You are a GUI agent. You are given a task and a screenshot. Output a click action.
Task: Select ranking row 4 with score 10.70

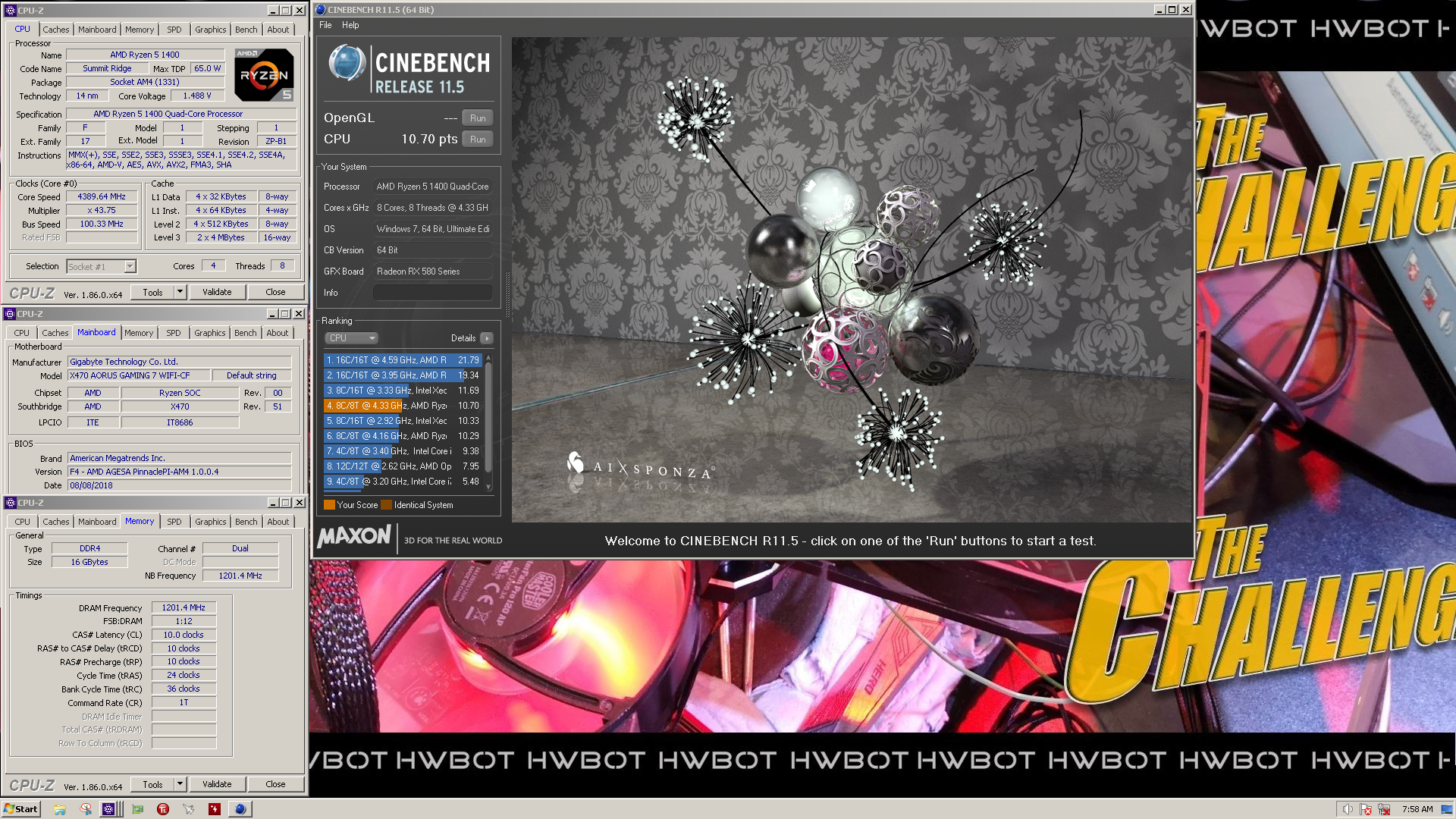[x=403, y=406]
